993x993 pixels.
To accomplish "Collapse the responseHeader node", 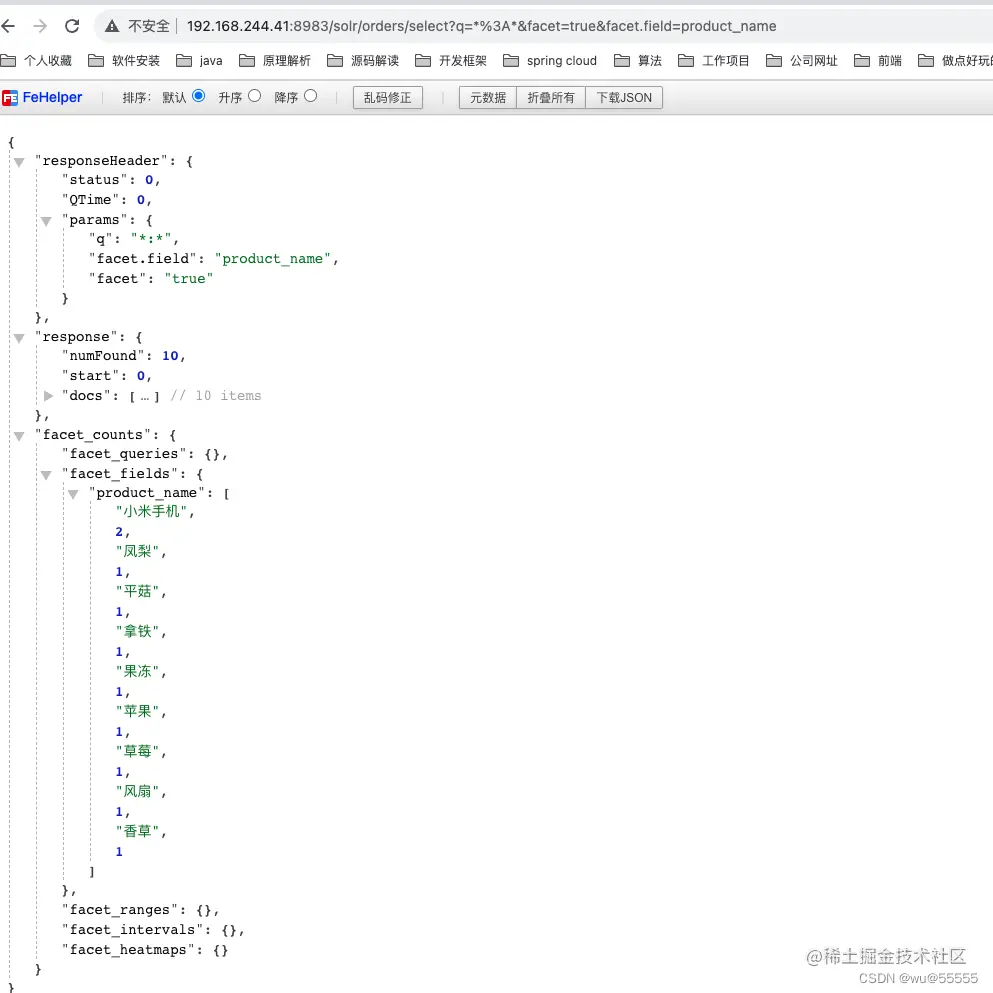I will [20, 162].
